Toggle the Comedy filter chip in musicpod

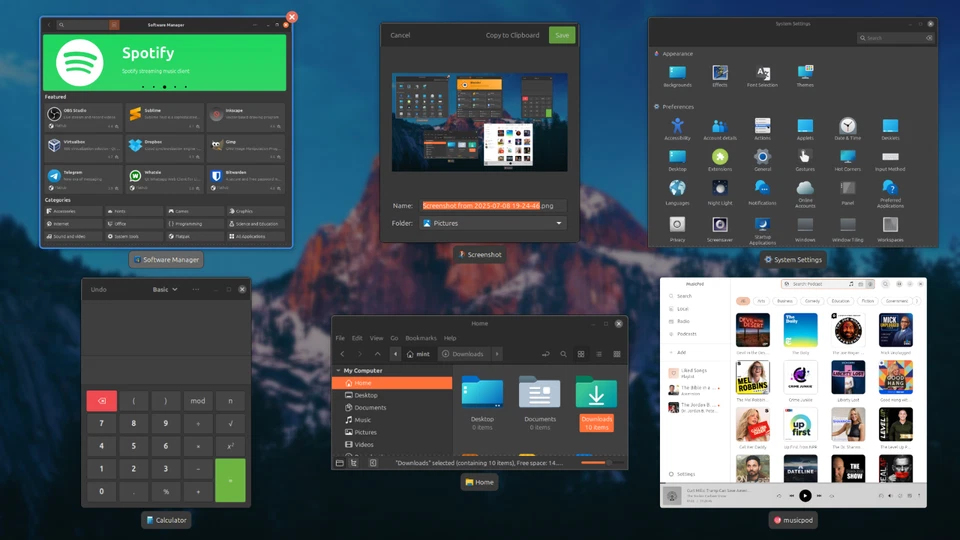[812, 301]
